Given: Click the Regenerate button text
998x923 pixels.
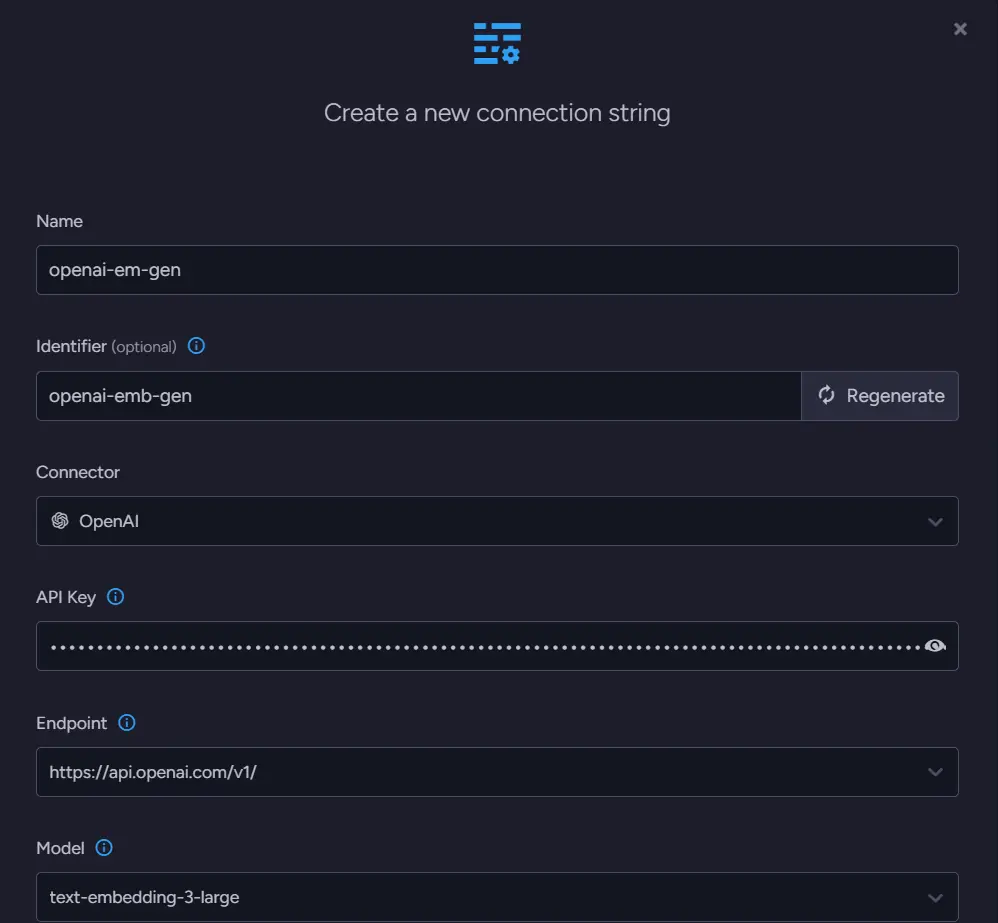Looking at the screenshot, I should point(895,396).
